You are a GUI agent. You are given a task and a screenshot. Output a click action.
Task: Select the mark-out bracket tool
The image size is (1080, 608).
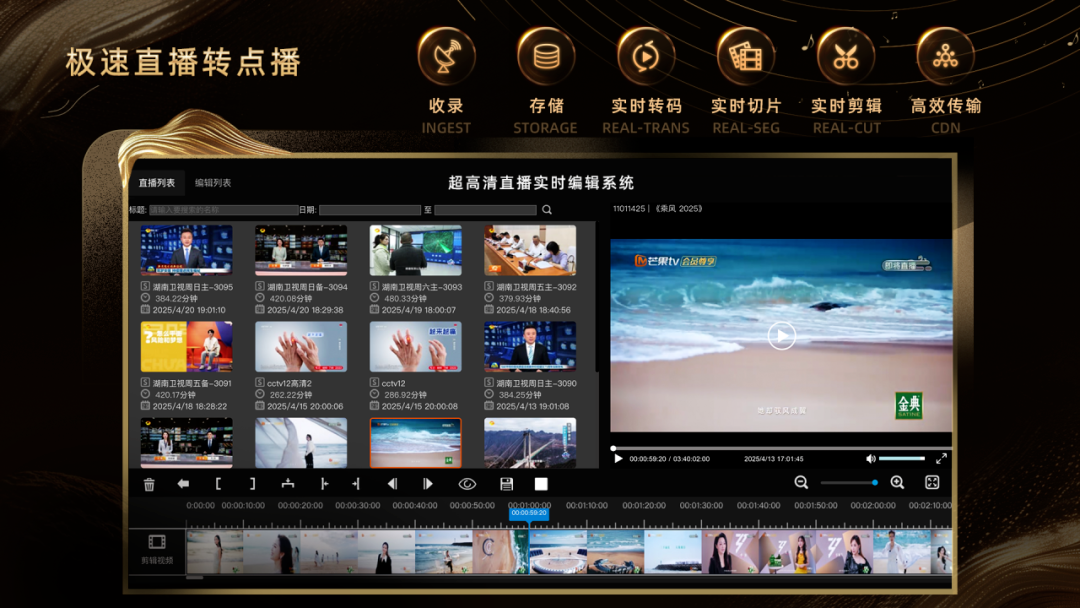coord(252,483)
